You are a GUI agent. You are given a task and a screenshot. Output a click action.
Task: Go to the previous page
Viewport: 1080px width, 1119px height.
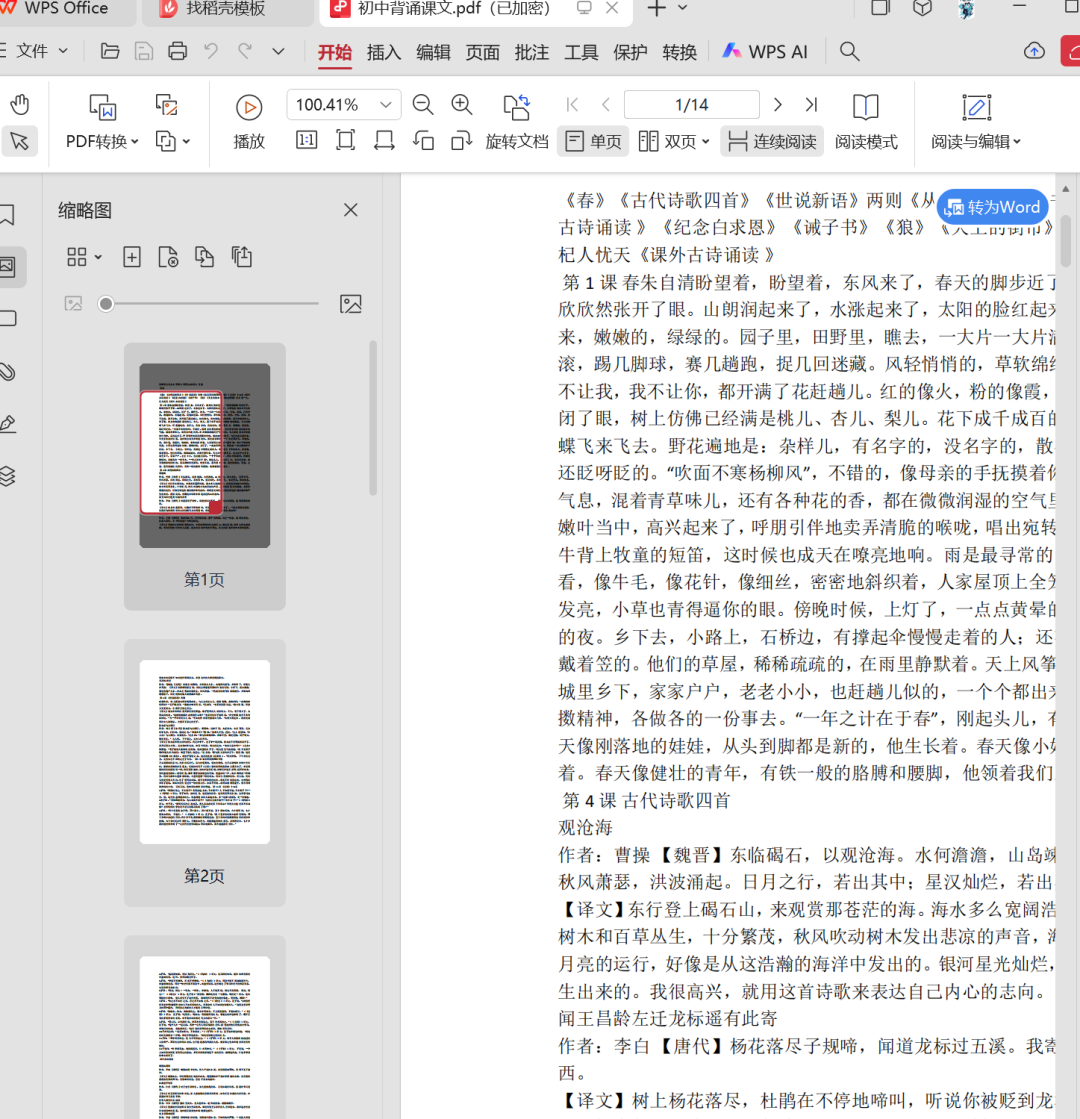point(605,105)
